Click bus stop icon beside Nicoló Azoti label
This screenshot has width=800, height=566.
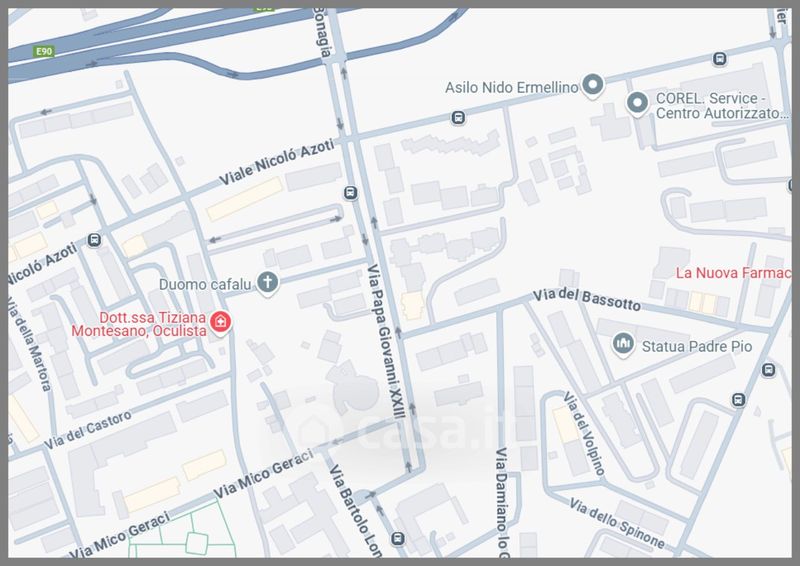[94, 239]
